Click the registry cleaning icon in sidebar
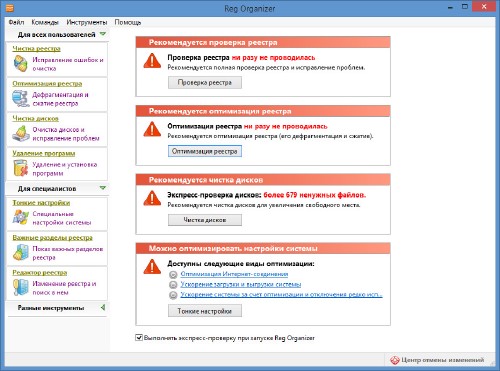This screenshot has height=371, width=500. pos(20,64)
